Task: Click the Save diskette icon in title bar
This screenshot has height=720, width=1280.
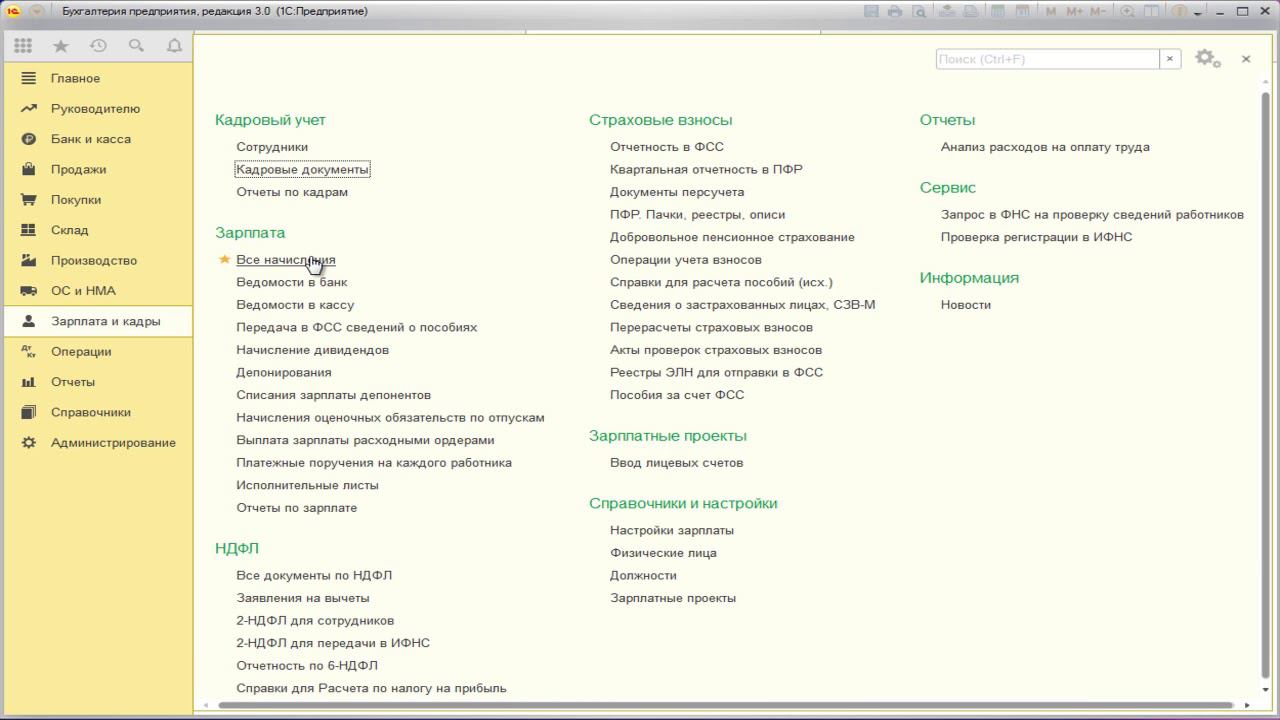Action: (871, 11)
